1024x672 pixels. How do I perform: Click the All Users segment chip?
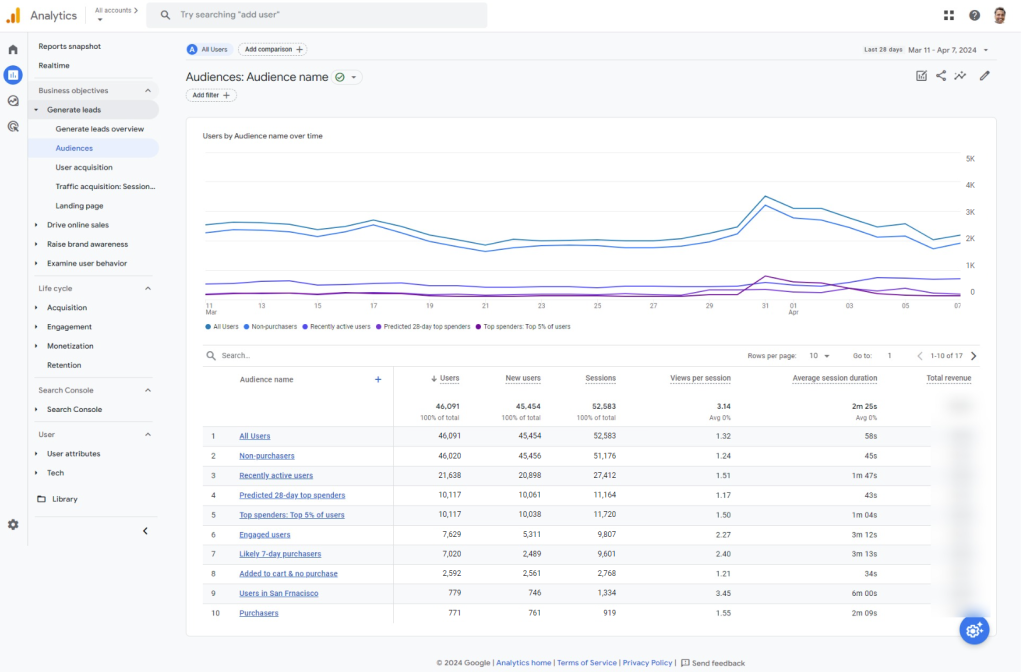click(208, 49)
